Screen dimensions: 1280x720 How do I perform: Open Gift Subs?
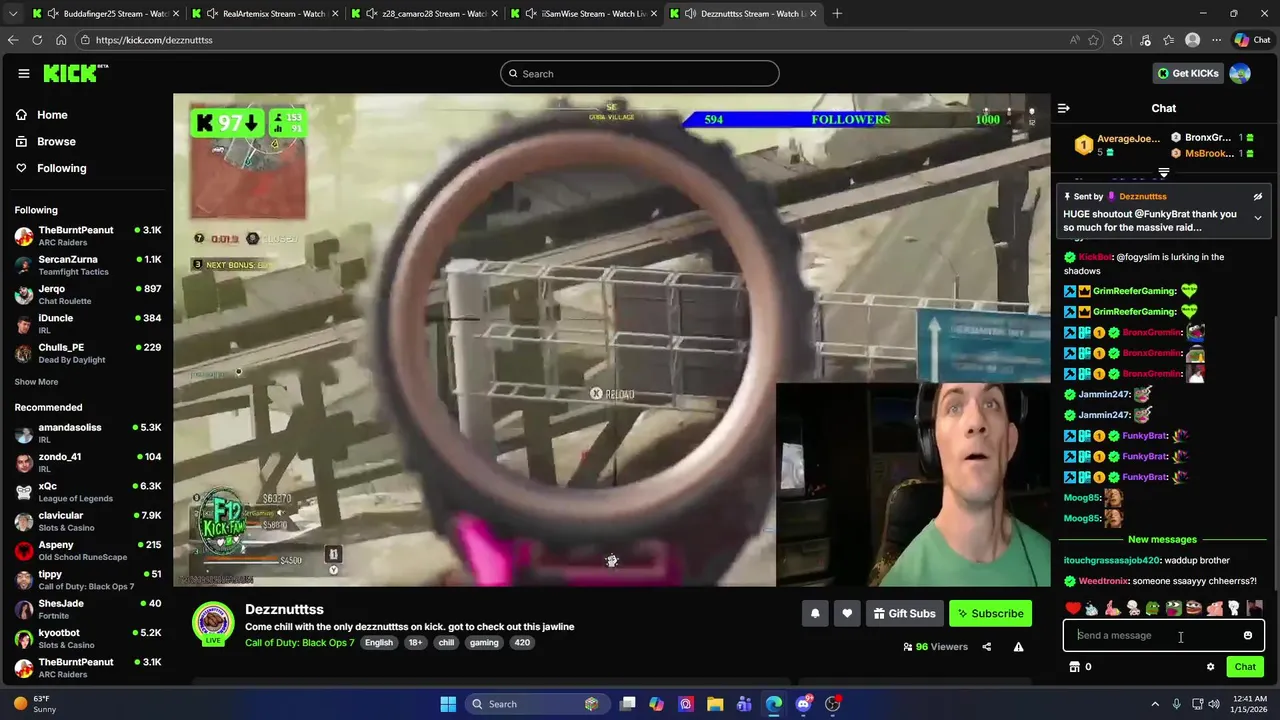click(x=904, y=614)
